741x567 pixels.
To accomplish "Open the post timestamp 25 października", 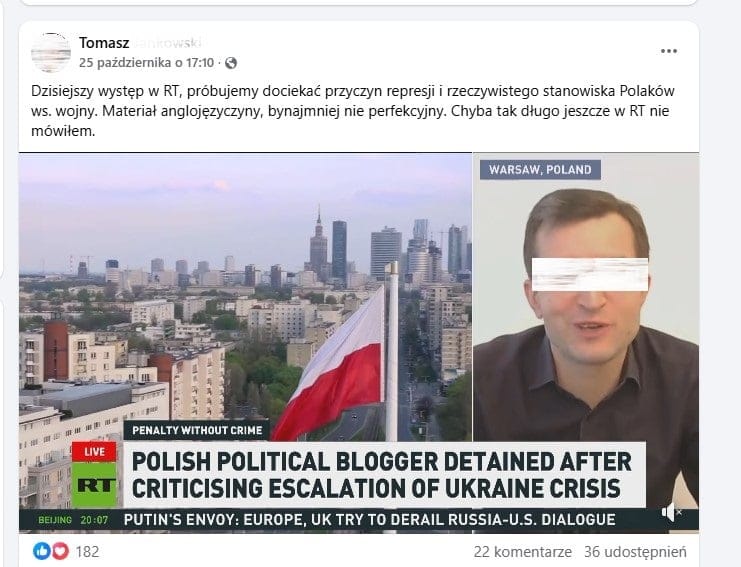I will coord(146,63).
